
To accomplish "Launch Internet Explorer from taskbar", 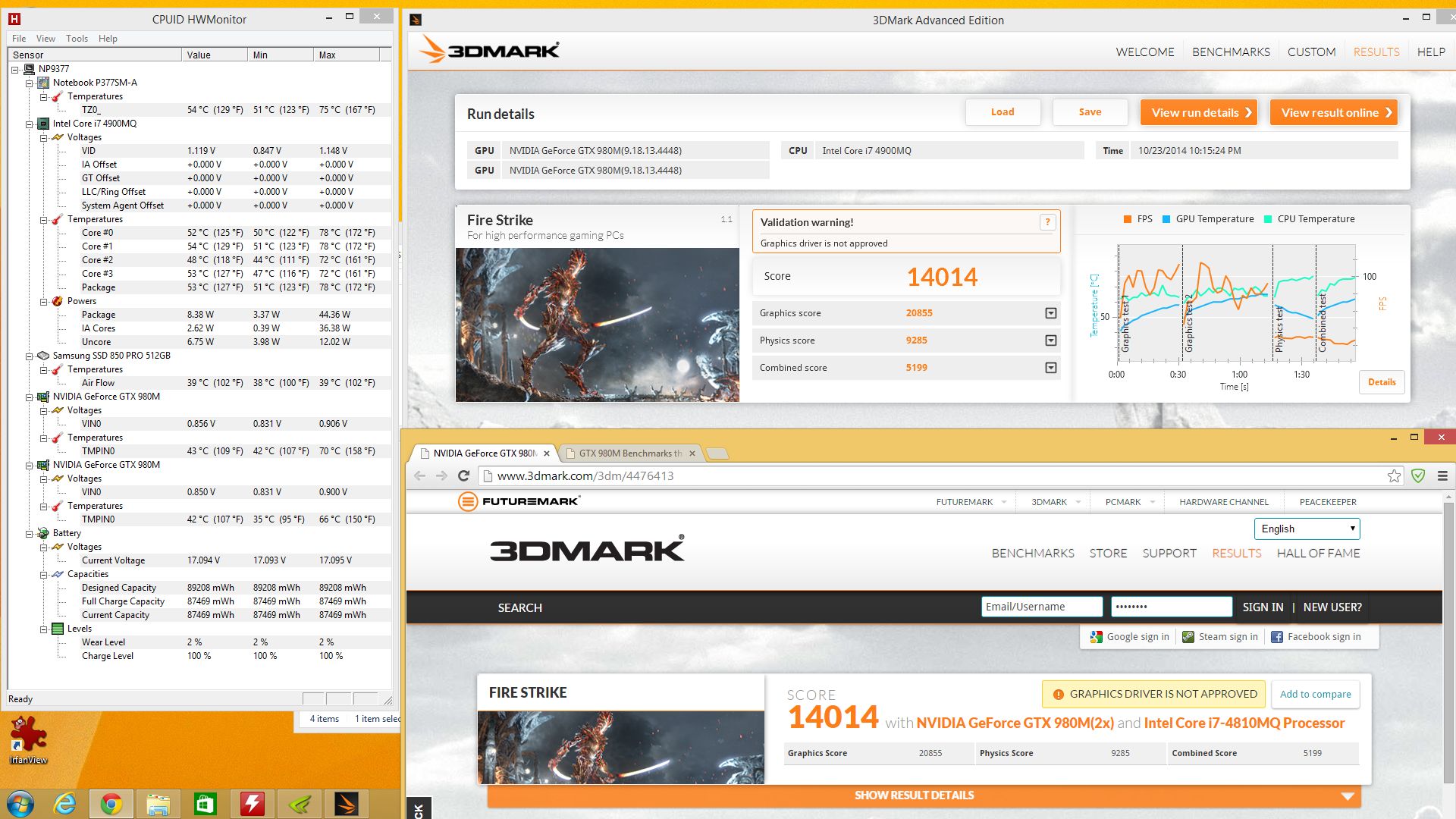I will point(65,804).
